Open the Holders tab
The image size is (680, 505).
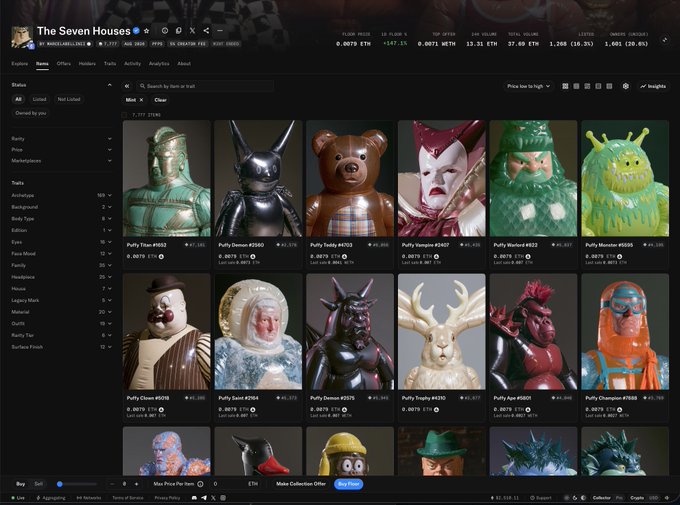pyautogui.click(x=87, y=63)
